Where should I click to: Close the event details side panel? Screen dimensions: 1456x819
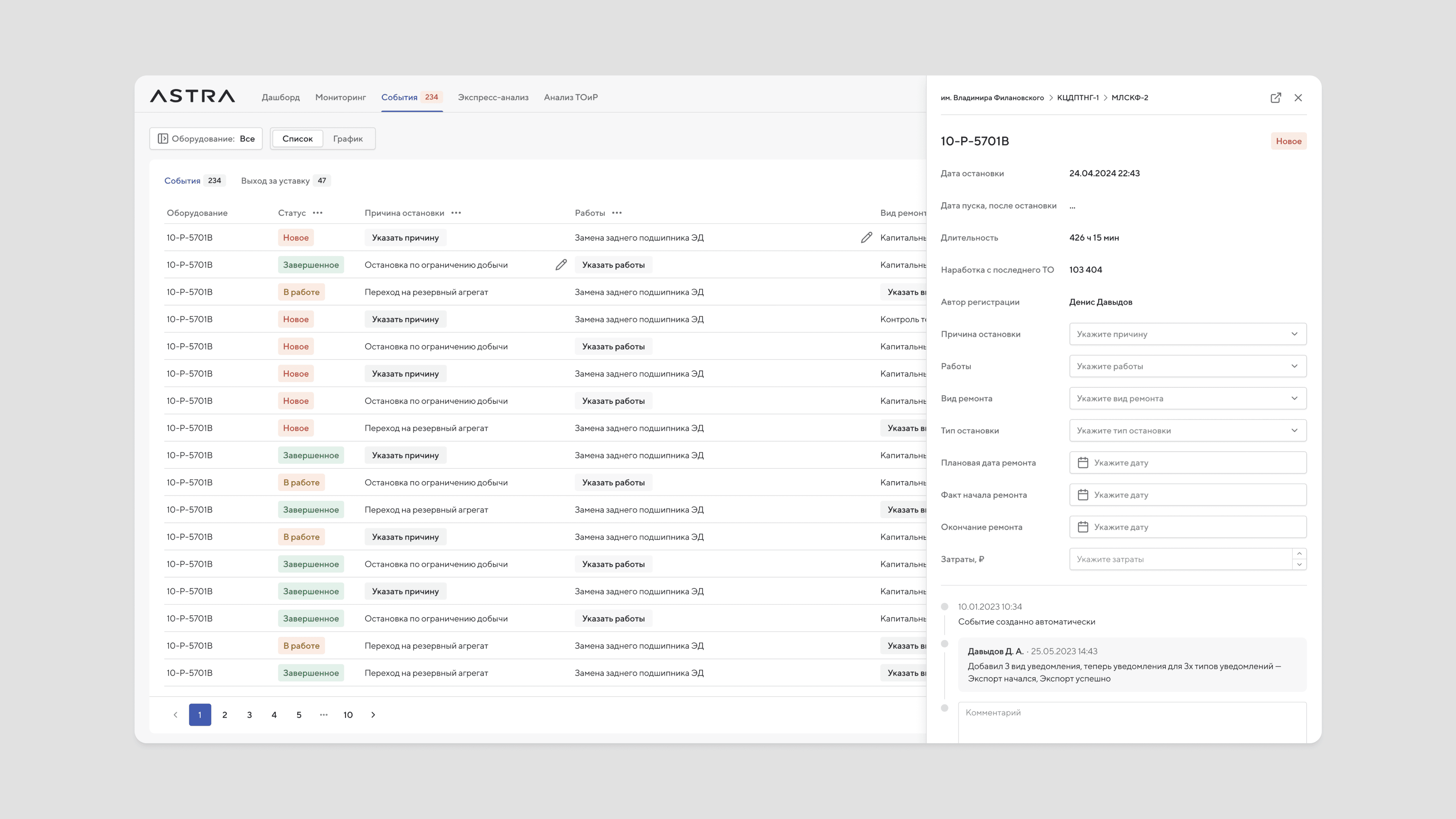point(1298,98)
